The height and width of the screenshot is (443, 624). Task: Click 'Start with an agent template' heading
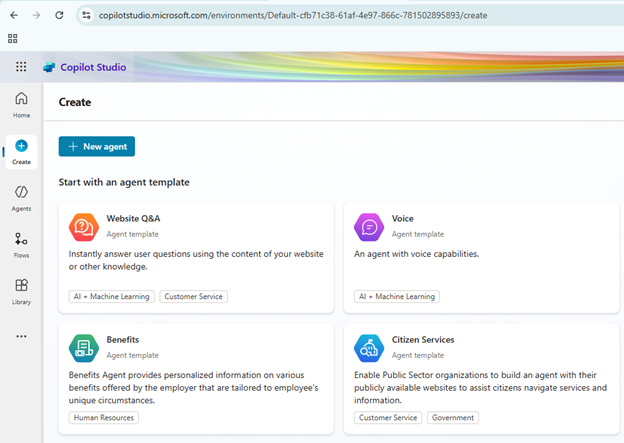(124, 182)
